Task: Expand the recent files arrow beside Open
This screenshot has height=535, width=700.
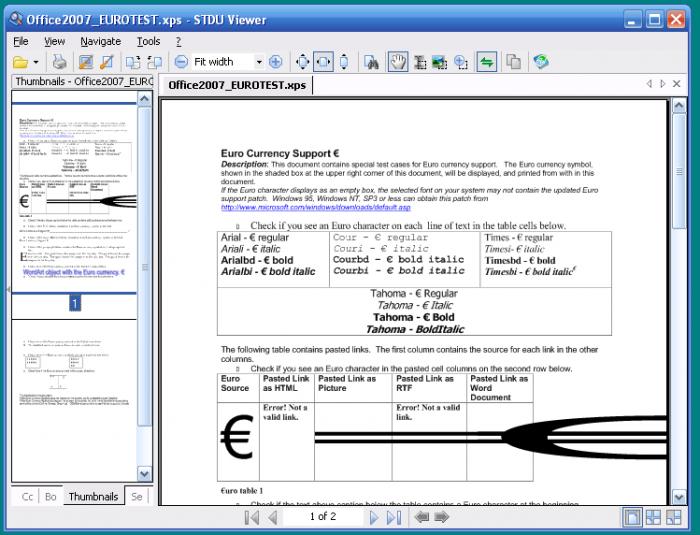Action: 36,62
